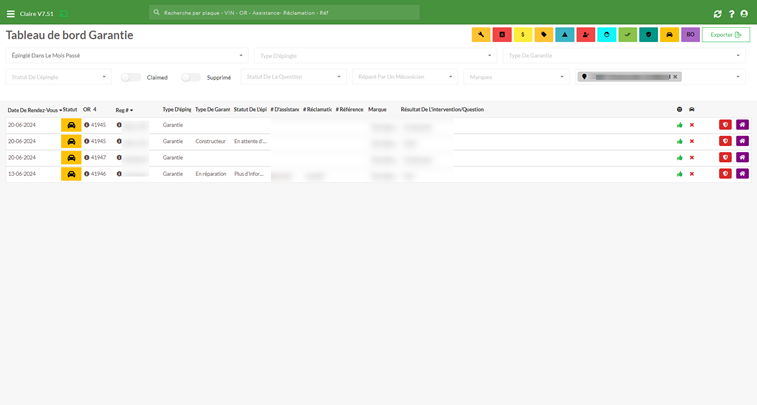Open the hamburger menu next to Claire
The width and height of the screenshot is (757, 405).
point(11,14)
